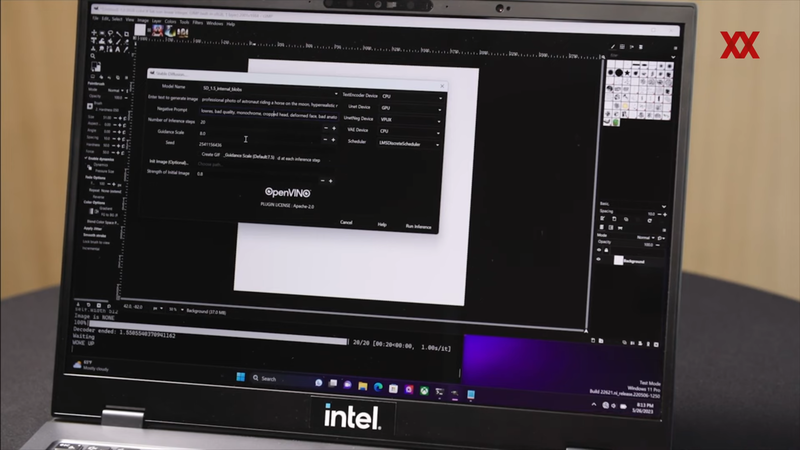The image size is (800, 450).
Task: Select the Move tool in GIMP toolbox
Action: tap(93, 33)
